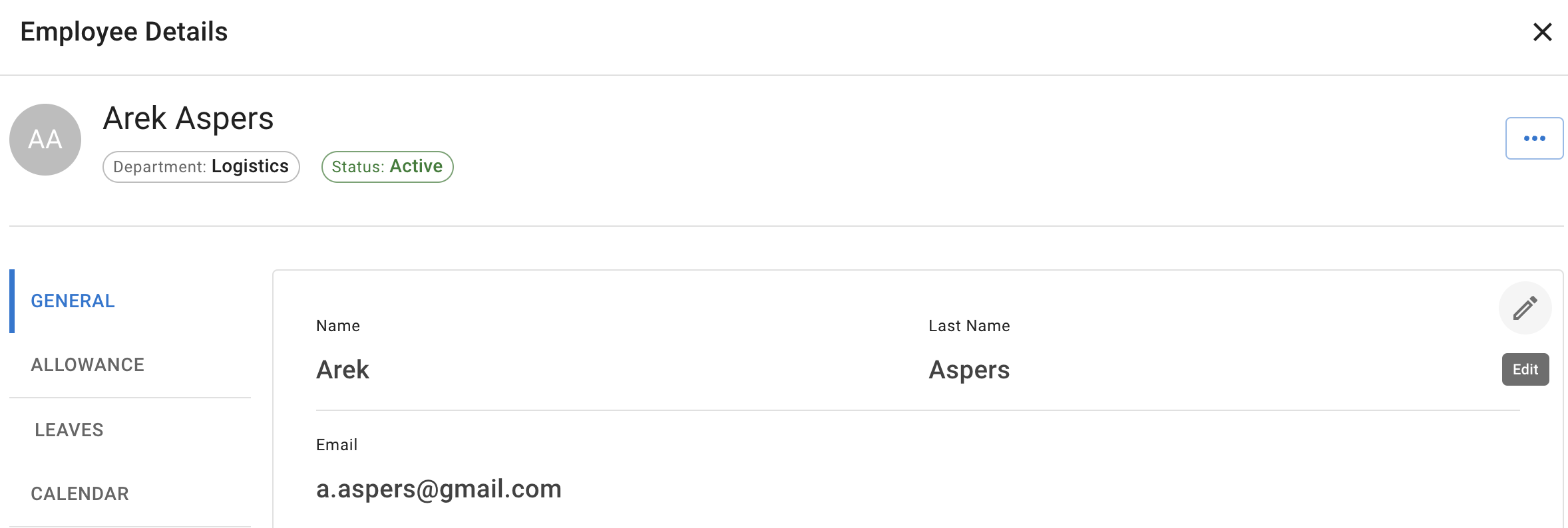Click the blue active-tab indicator bar
The height and width of the screenshot is (528, 1568).
[x=12, y=301]
